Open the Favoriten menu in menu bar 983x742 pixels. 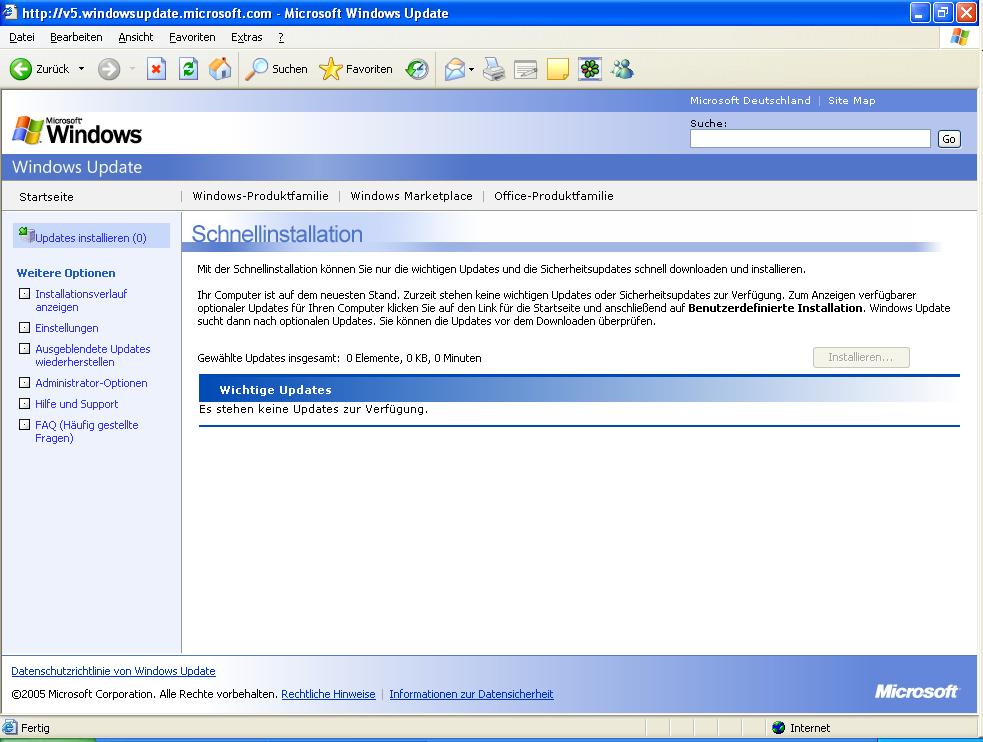click(192, 38)
